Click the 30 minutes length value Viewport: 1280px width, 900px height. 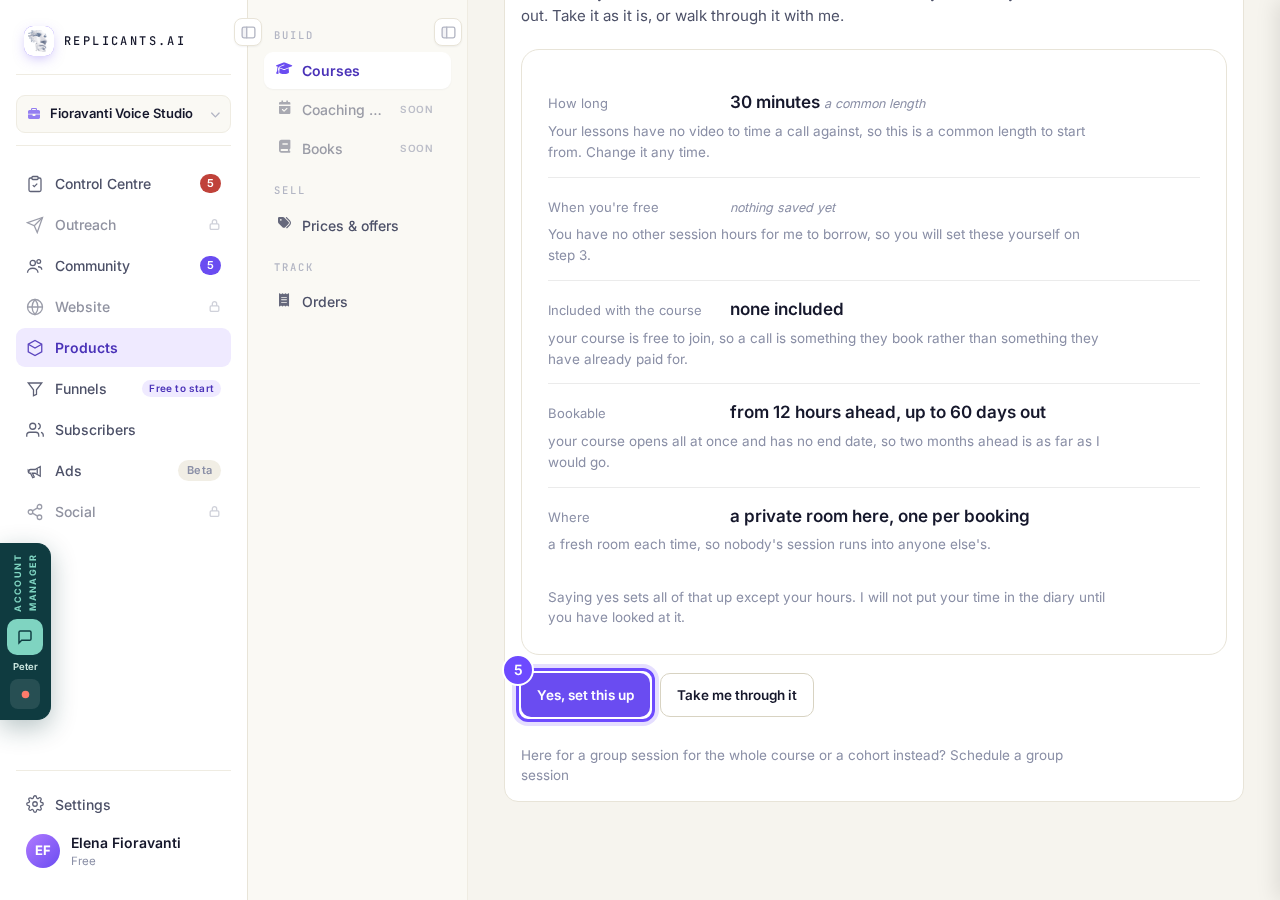775,102
